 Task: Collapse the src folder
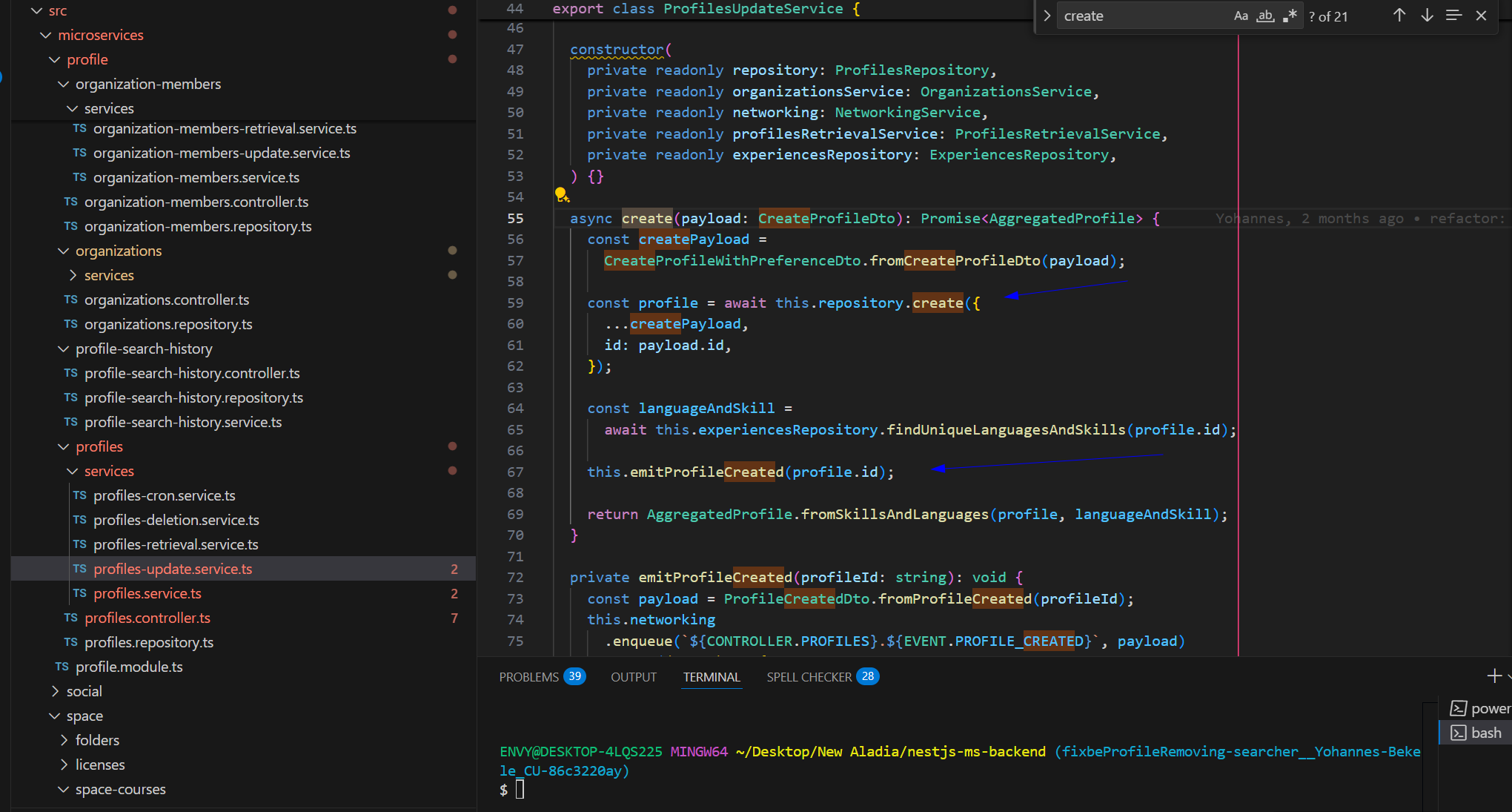click(x=37, y=10)
